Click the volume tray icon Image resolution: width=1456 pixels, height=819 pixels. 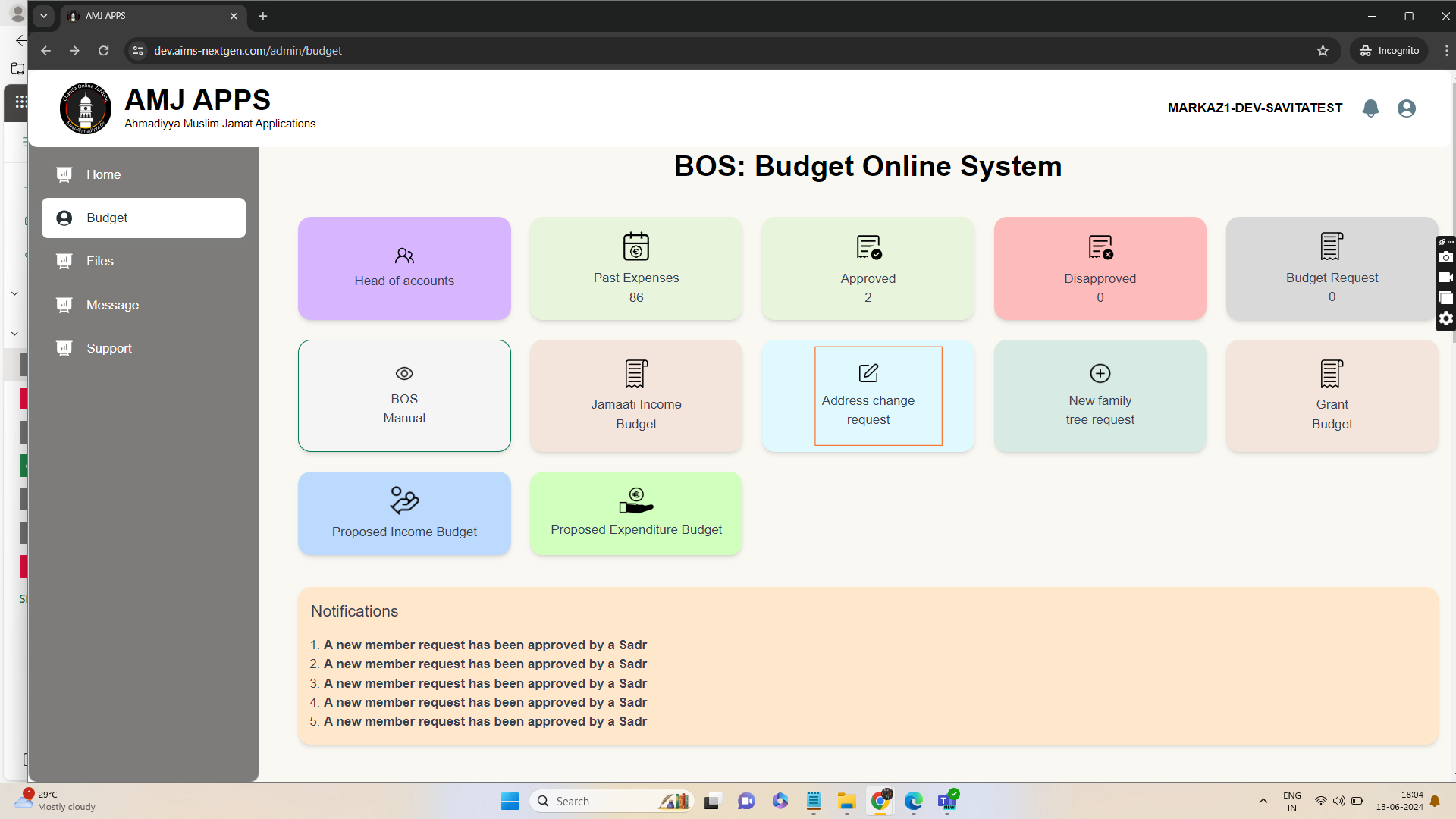click(x=1339, y=802)
